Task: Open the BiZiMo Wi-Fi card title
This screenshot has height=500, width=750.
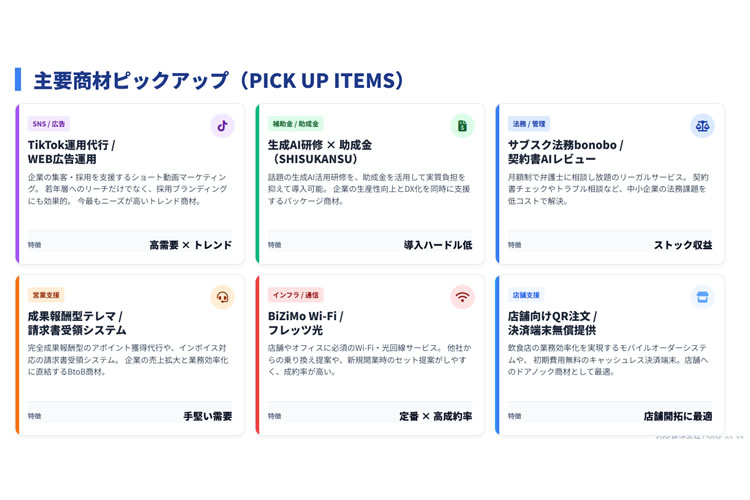Action: (305, 323)
